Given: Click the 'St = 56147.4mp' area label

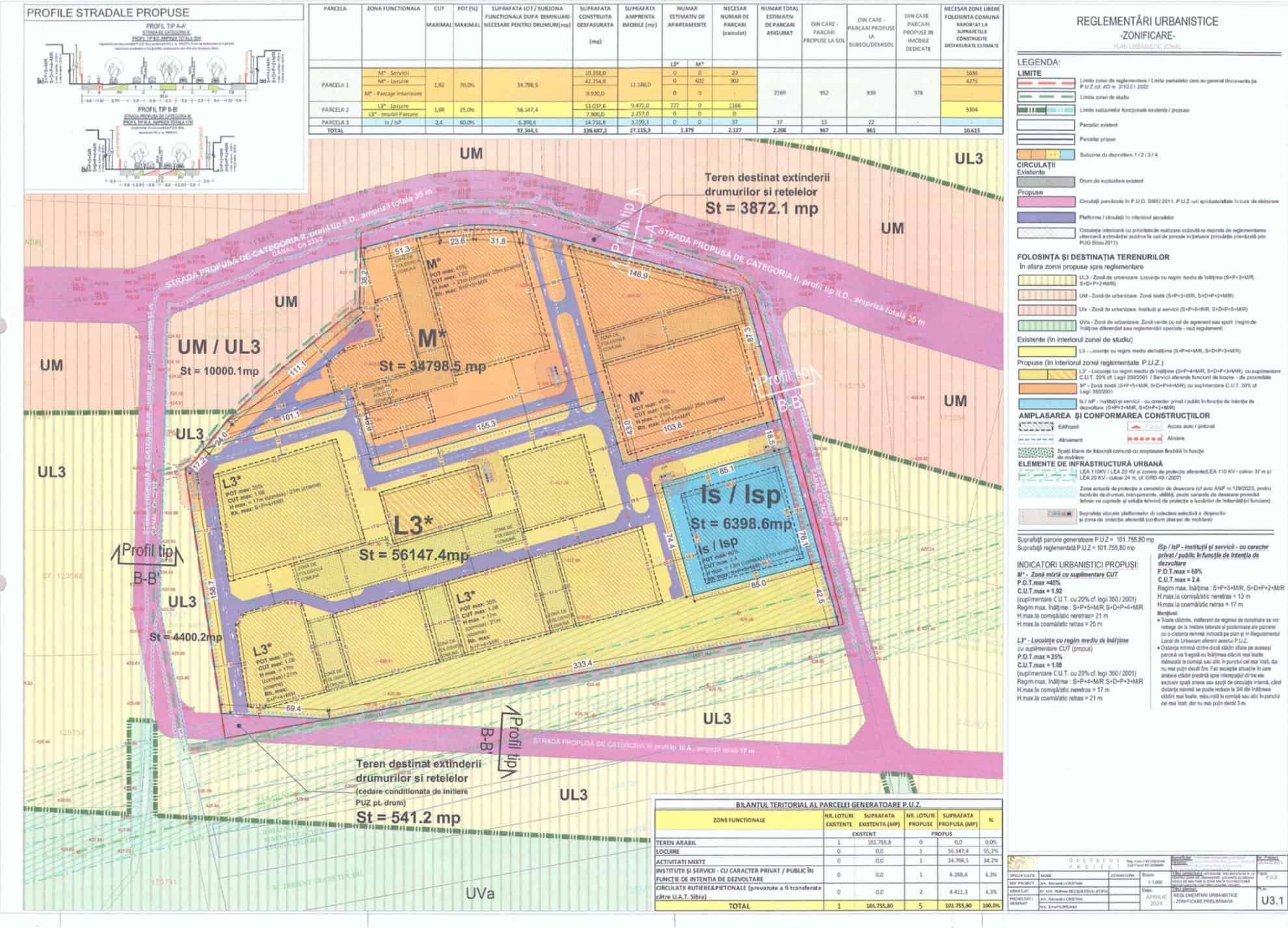Looking at the screenshot, I should [414, 555].
